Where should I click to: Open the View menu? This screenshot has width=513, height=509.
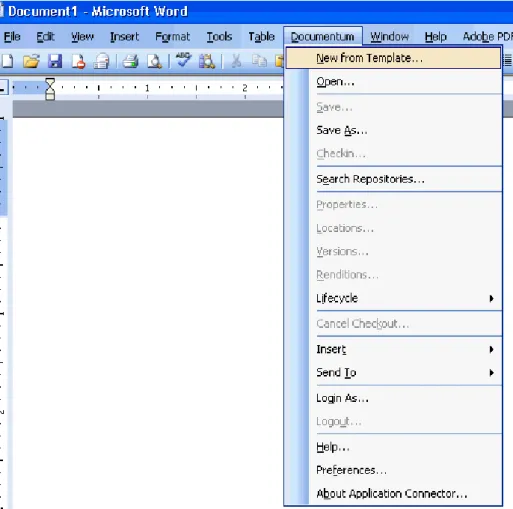(82, 36)
